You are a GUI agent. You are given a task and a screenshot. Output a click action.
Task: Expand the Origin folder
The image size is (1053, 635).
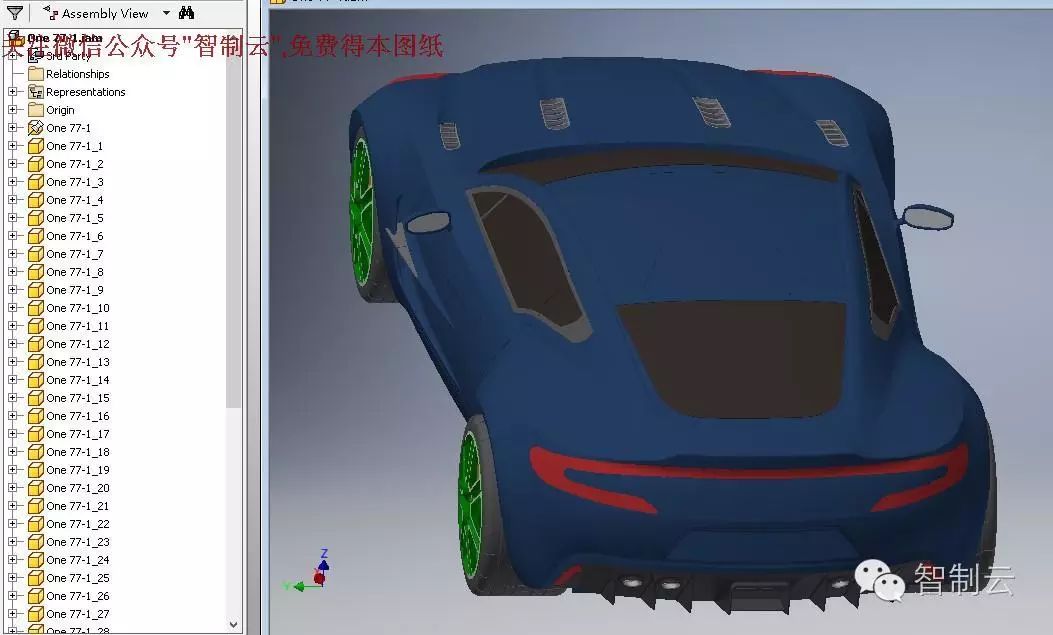point(12,109)
